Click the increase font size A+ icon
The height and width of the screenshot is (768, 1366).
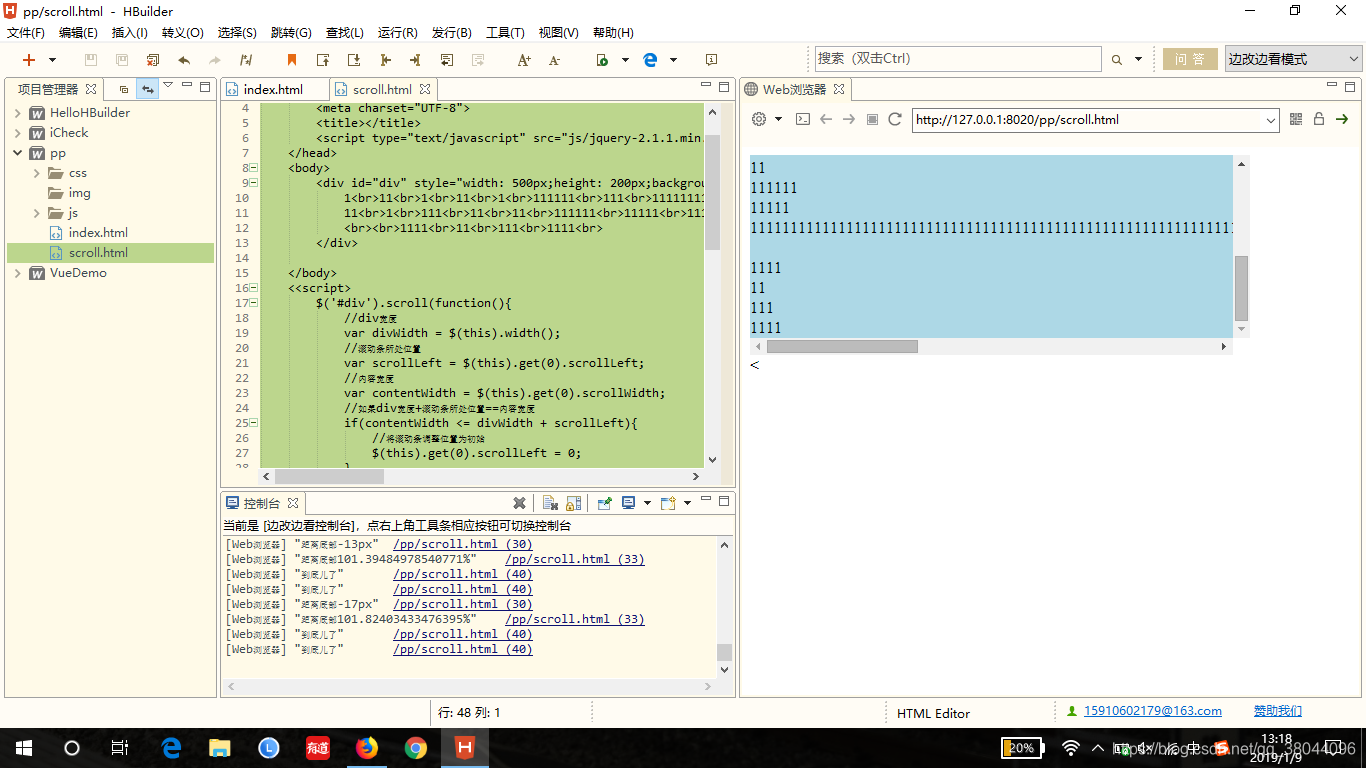524,60
